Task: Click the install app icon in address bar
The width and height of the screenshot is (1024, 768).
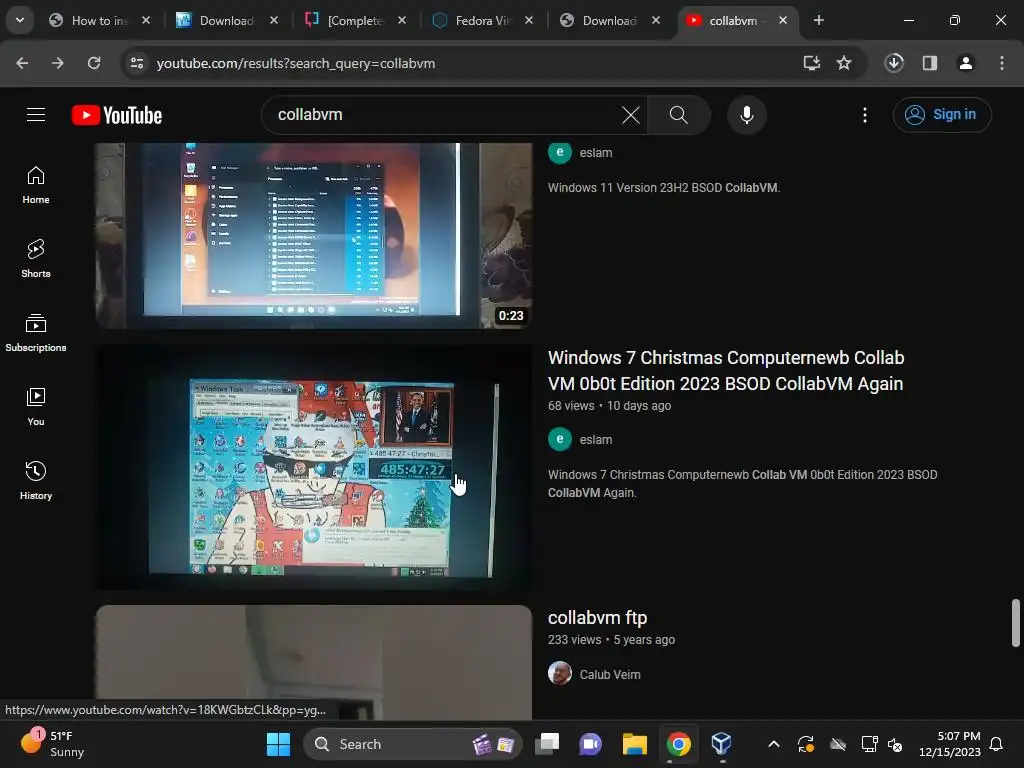Action: pyautogui.click(x=812, y=63)
